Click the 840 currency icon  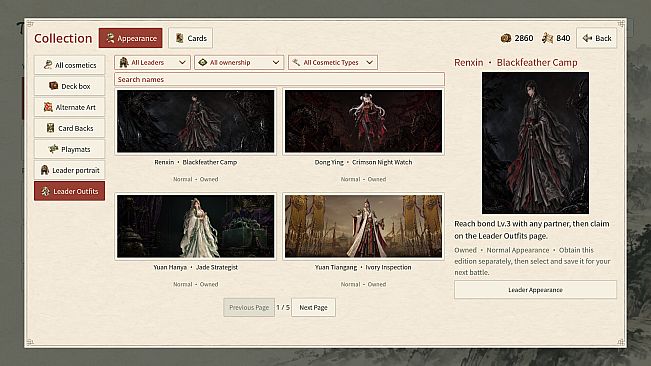click(x=547, y=38)
